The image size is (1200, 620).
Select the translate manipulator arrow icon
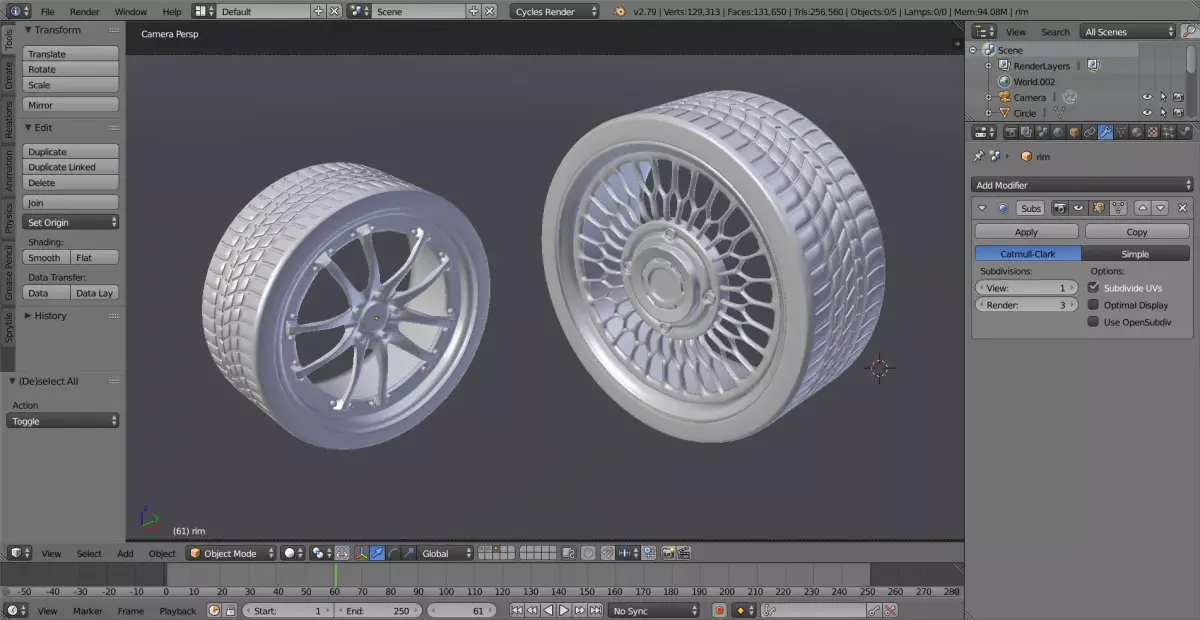coord(378,553)
